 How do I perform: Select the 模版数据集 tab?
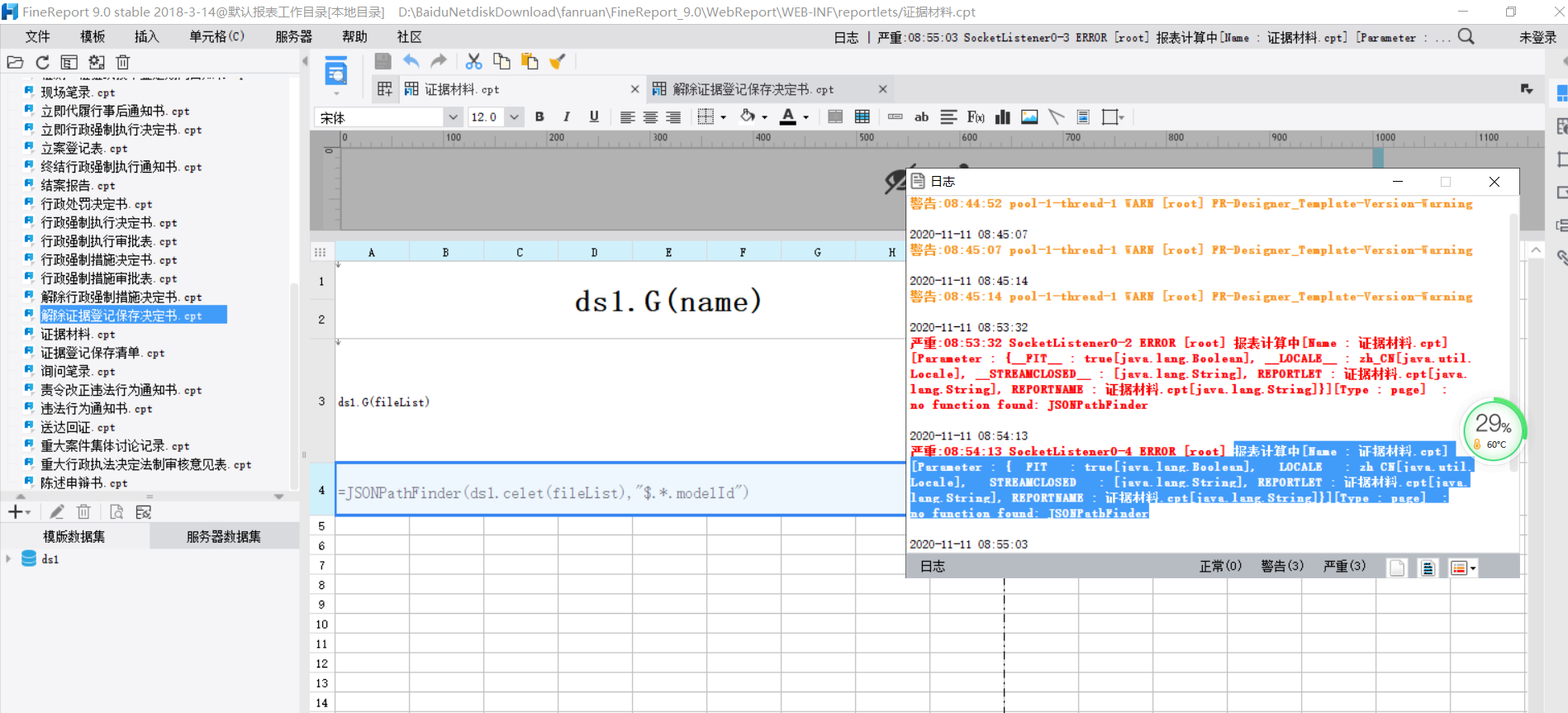click(x=74, y=537)
